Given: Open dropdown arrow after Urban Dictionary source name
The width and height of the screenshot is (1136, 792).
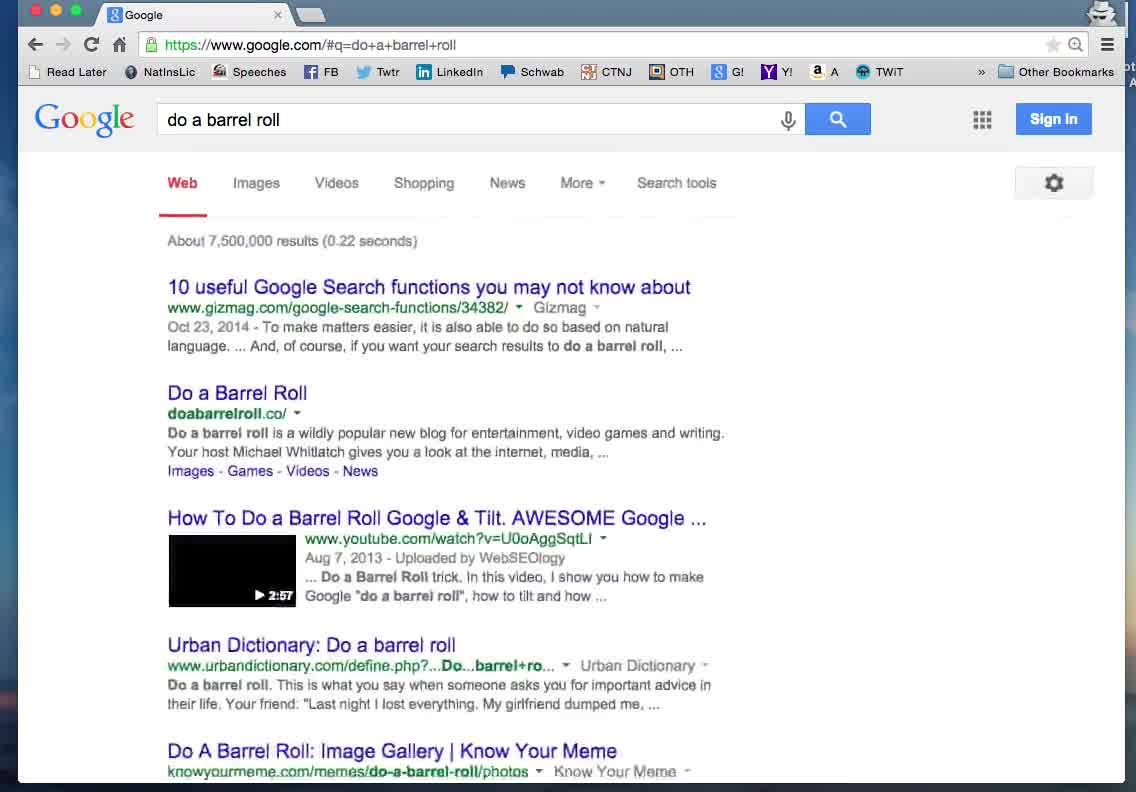Looking at the screenshot, I should (x=705, y=664).
